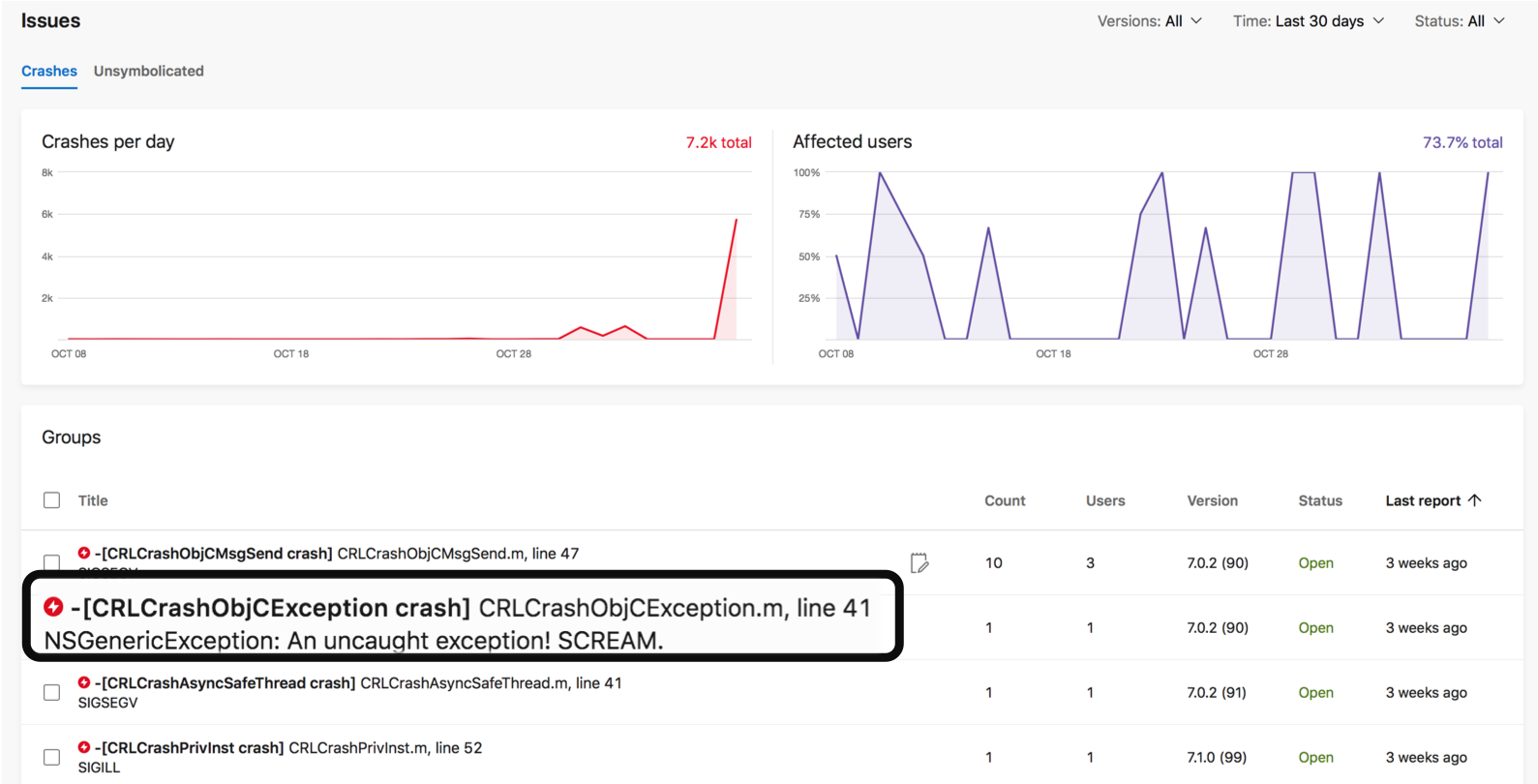Switch to the Crashes tab
This screenshot has width=1538, height=784.
pyautogui.click(x=49, y=71)
